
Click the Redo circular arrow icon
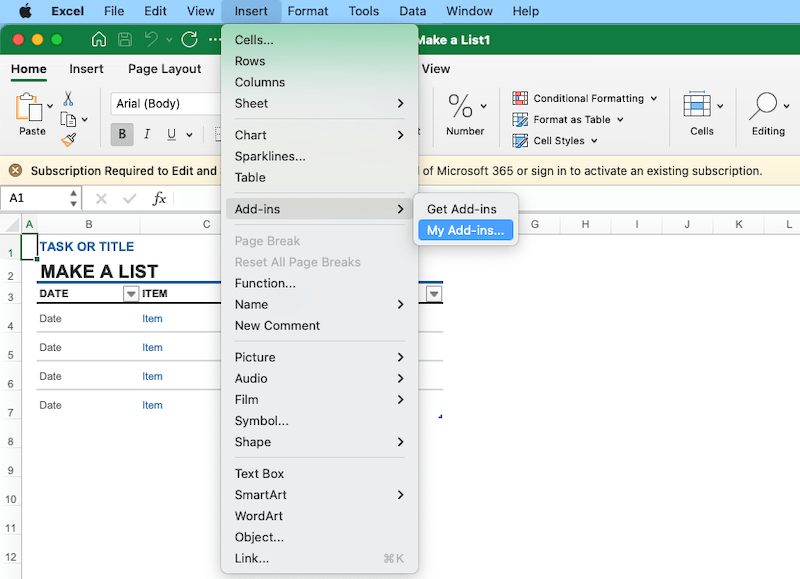coord(189,39)
